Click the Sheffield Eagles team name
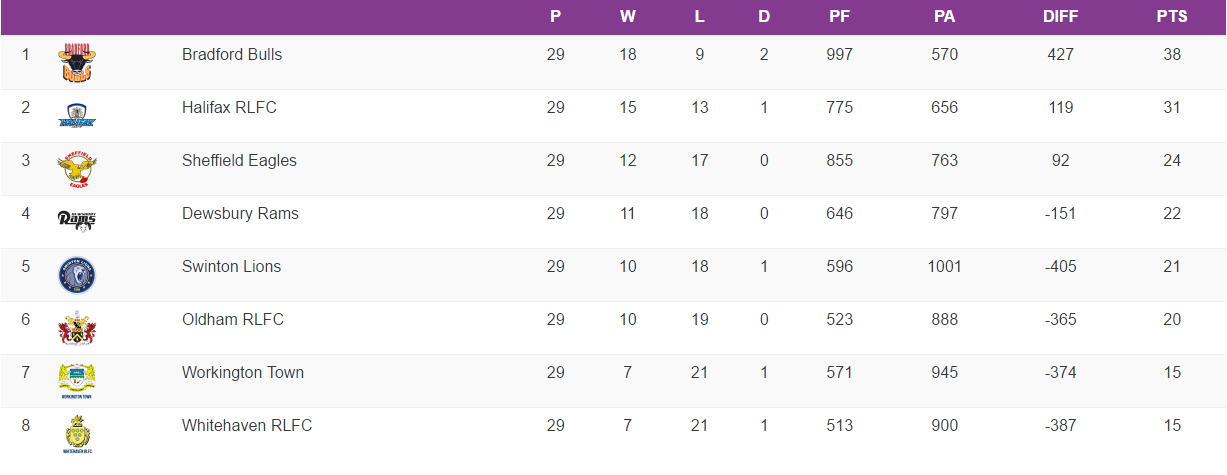This screenshot has height=475, width=1227. pyautogui.click(x=239, y=160)
